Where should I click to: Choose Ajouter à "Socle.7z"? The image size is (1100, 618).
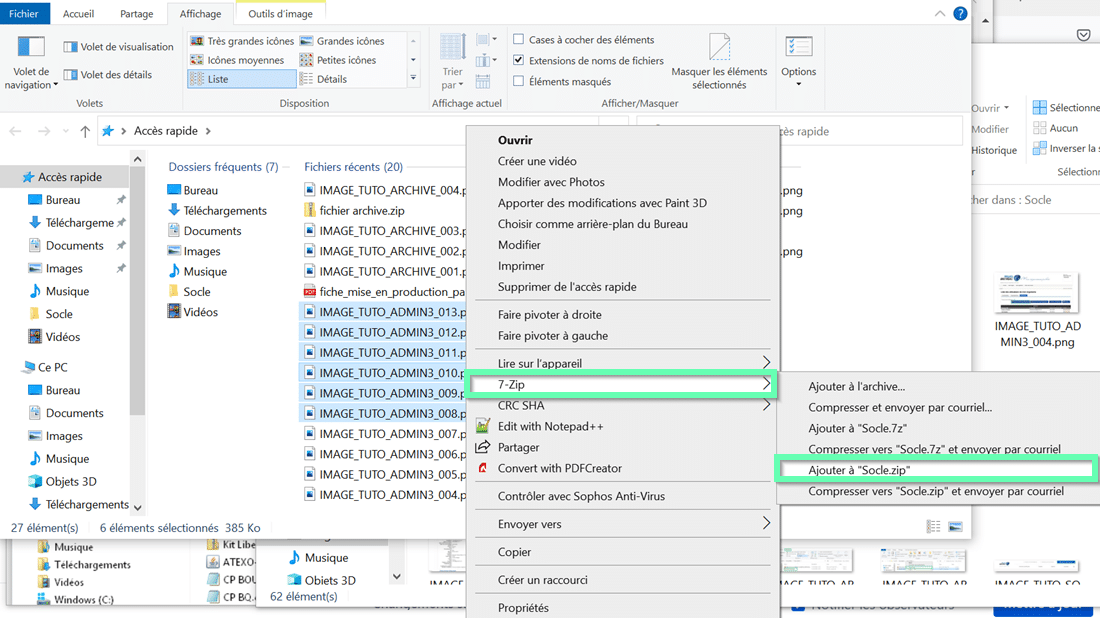point(857,429)
